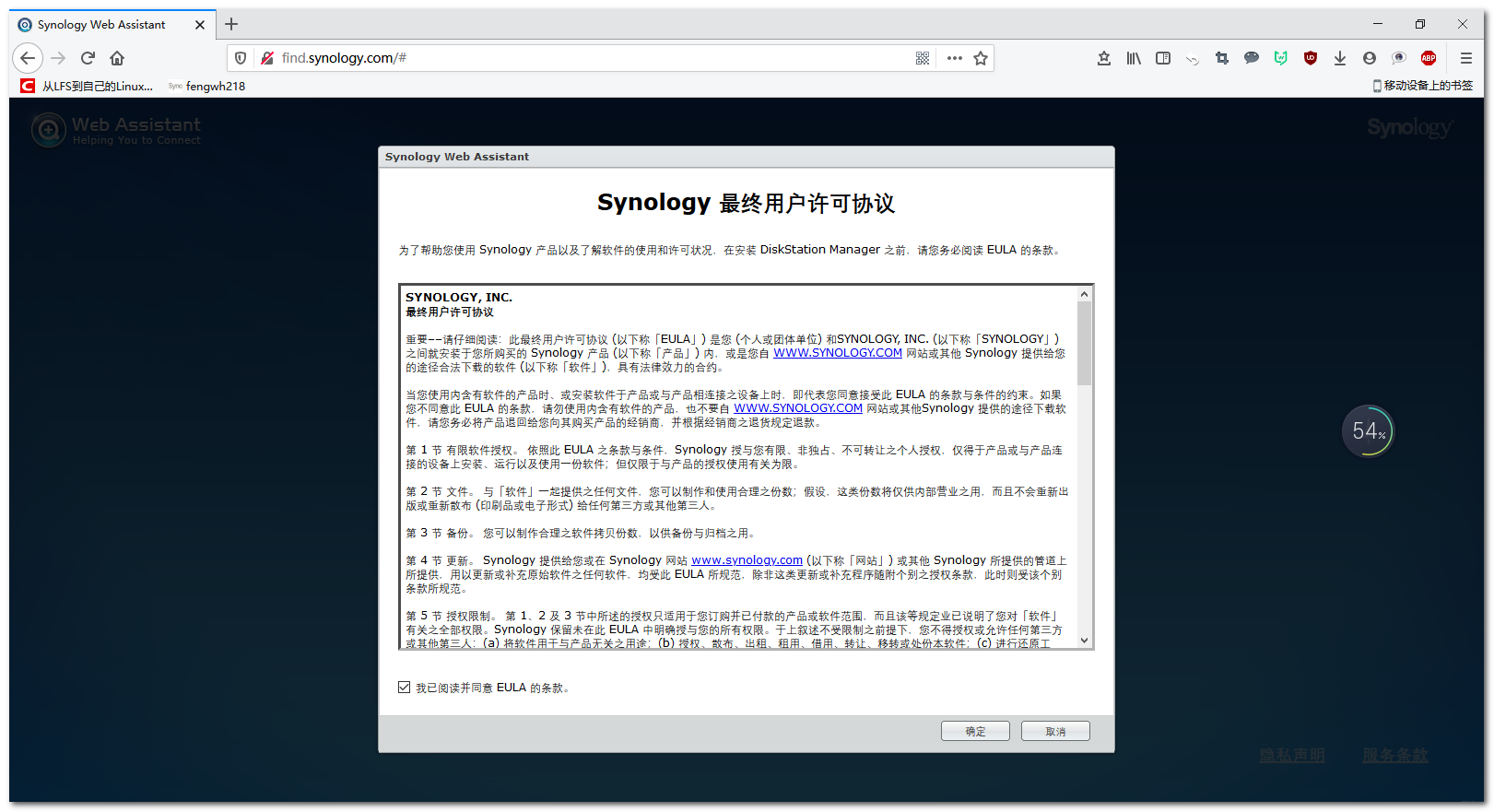Open a new browser tab
The image size is (1494, 812).
[x=231, y=24]
